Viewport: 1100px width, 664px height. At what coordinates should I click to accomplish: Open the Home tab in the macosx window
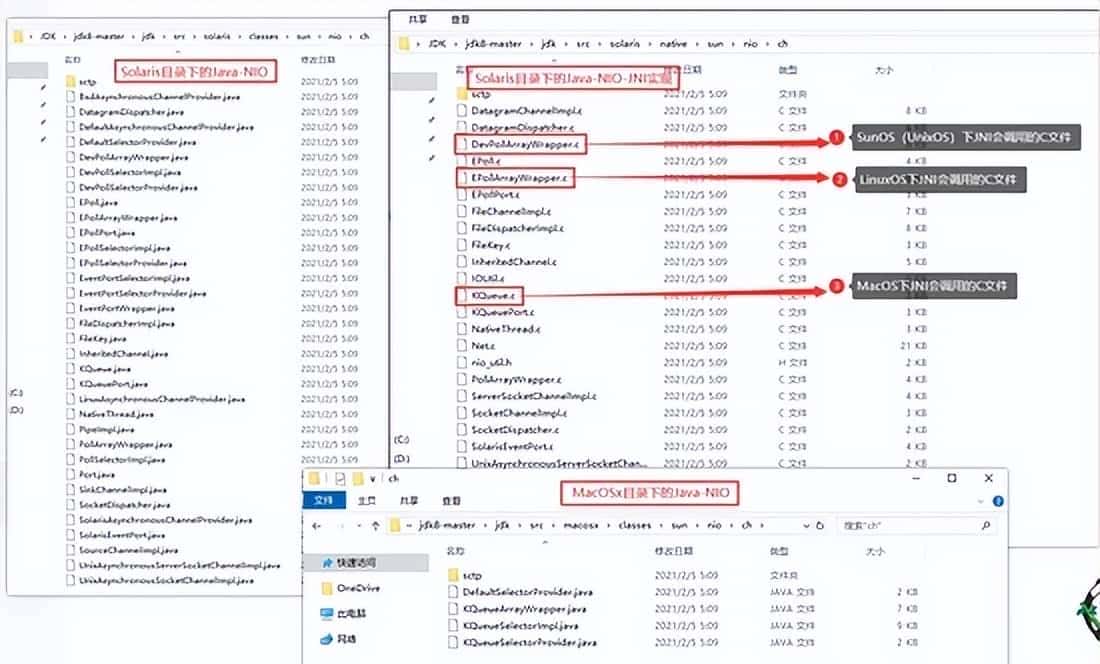click(367, 501)
